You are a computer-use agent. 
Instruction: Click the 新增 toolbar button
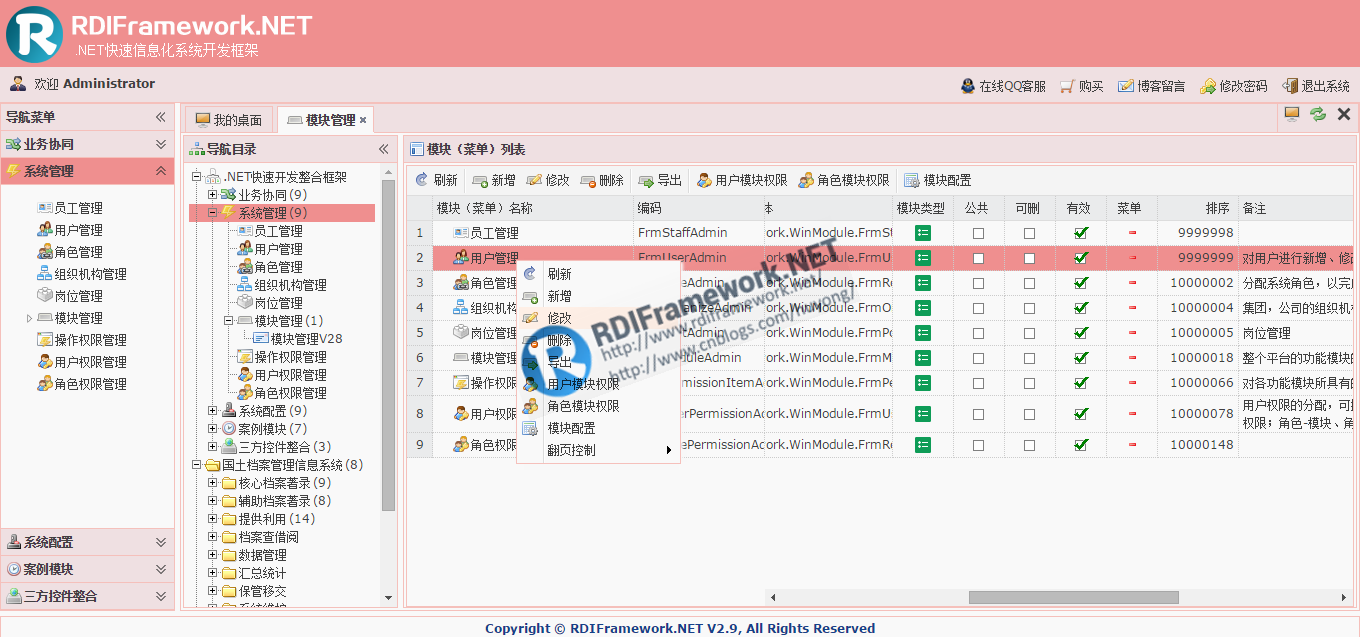coord(494,180)
